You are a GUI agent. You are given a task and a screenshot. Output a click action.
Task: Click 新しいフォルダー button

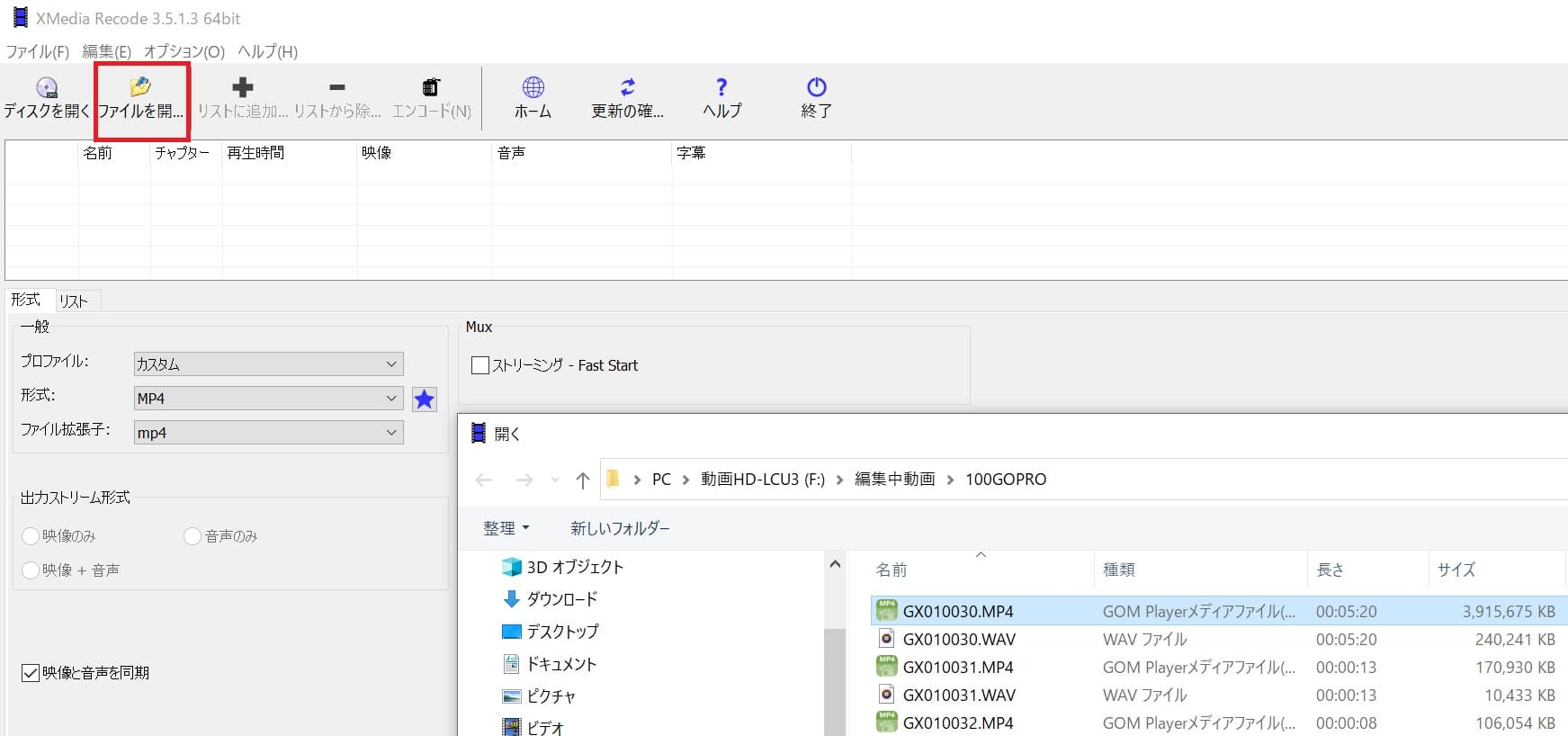[x=620, y=528]
